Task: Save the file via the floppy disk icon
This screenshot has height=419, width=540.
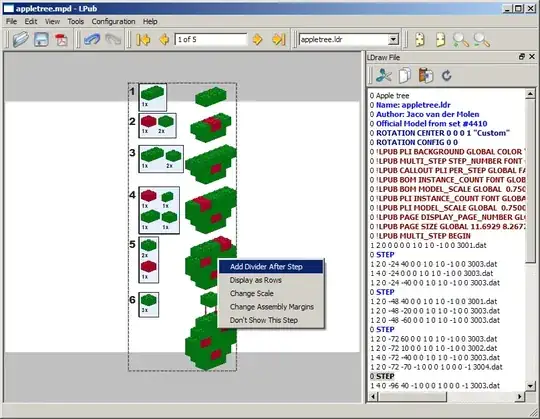Action: (41, 40)
